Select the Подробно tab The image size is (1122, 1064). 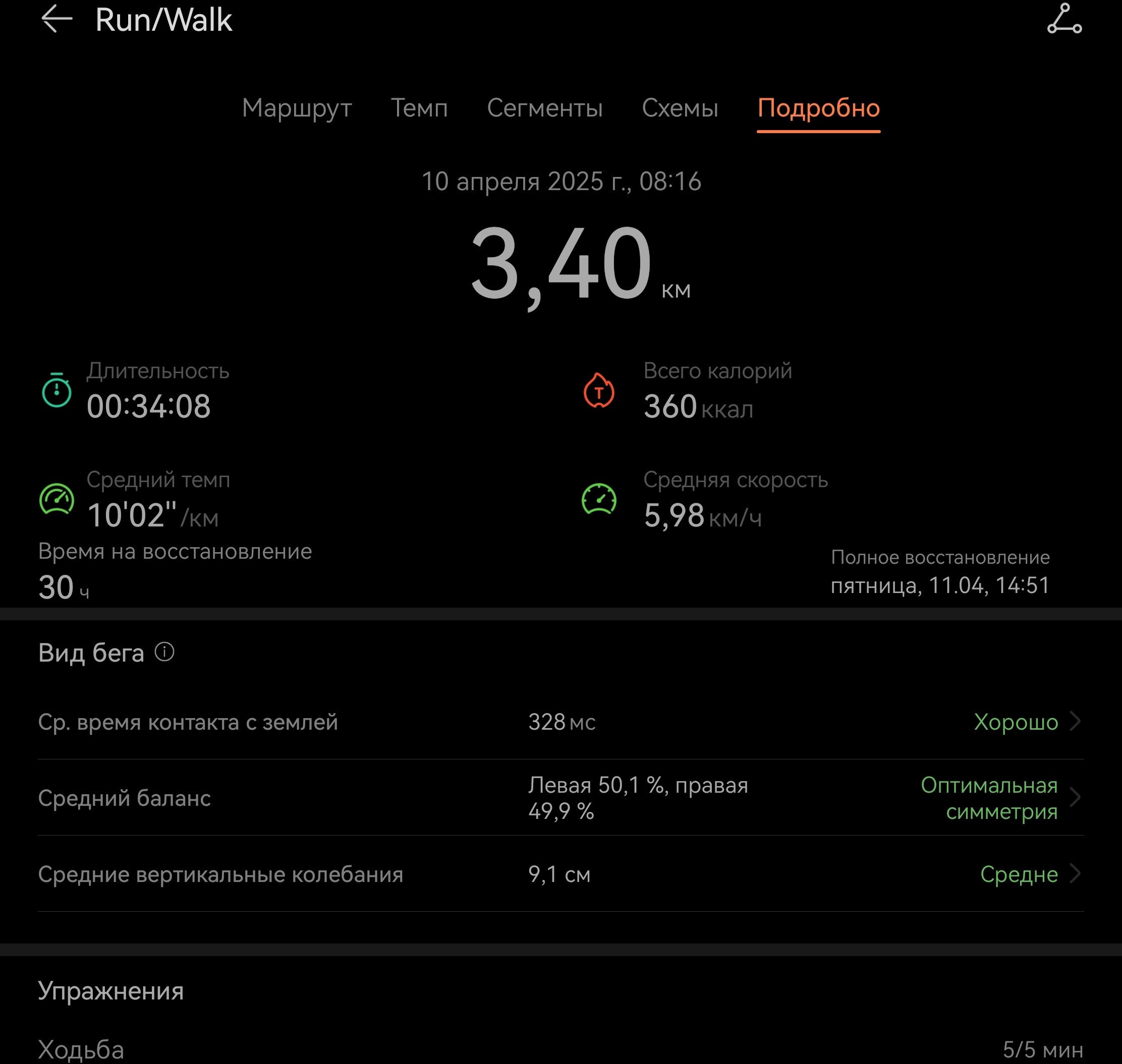click(x=818, y=108)
